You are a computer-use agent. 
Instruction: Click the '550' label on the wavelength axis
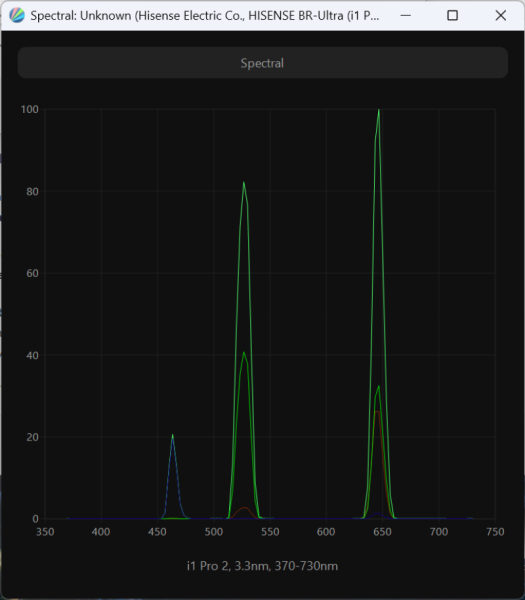[x=270, y=532]
